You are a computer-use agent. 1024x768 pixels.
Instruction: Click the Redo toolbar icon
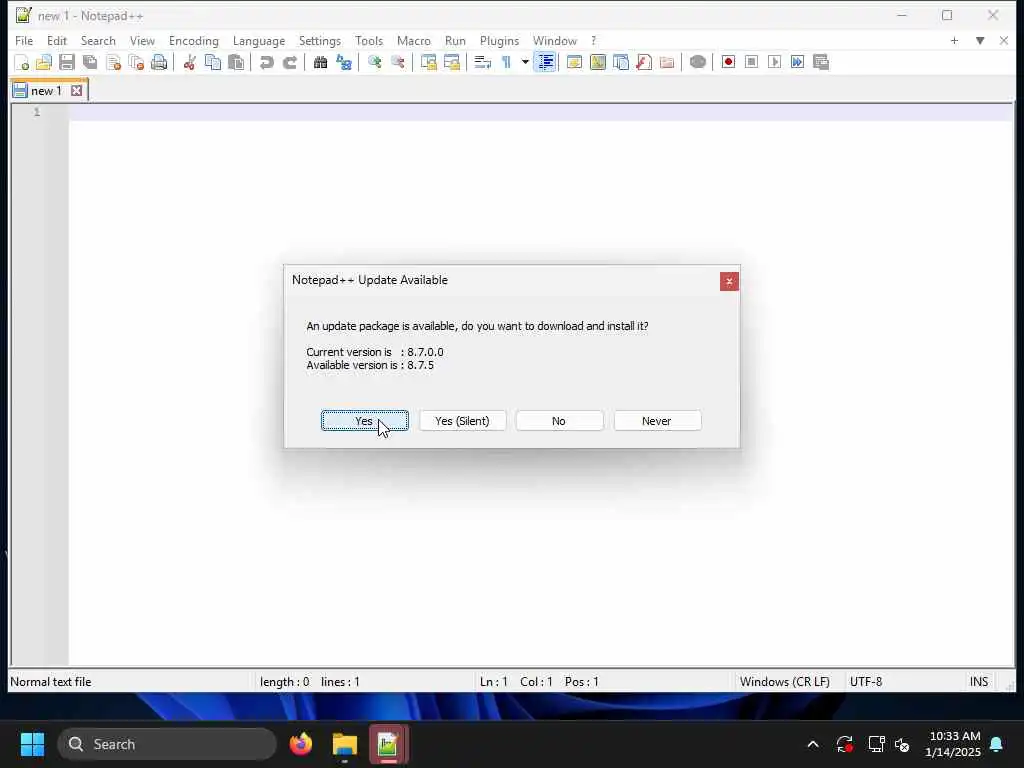point(290,62)
